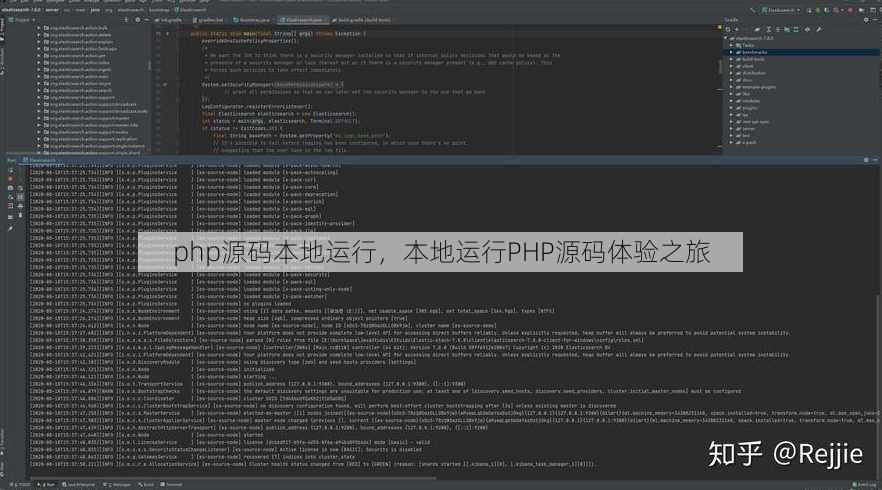Image resolution: width=882 pixels, height=490 pixels.
Task: Collapse the elasticsearch-7.8.0 Gradle root node
Action: click(x=726, y=38)
